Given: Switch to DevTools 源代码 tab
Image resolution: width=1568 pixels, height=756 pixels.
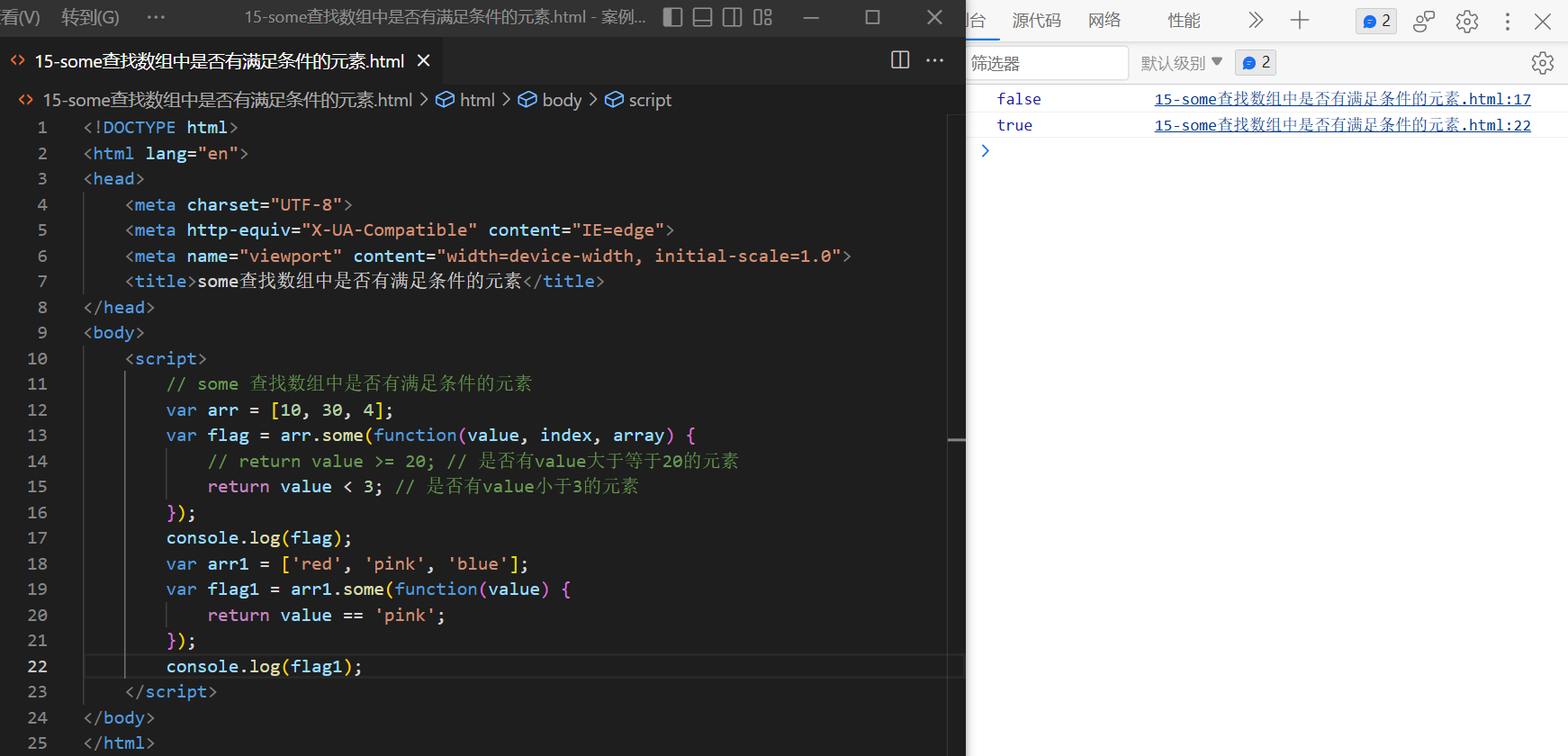Looking at the screenshot, I should click(x=1037, y=21).
